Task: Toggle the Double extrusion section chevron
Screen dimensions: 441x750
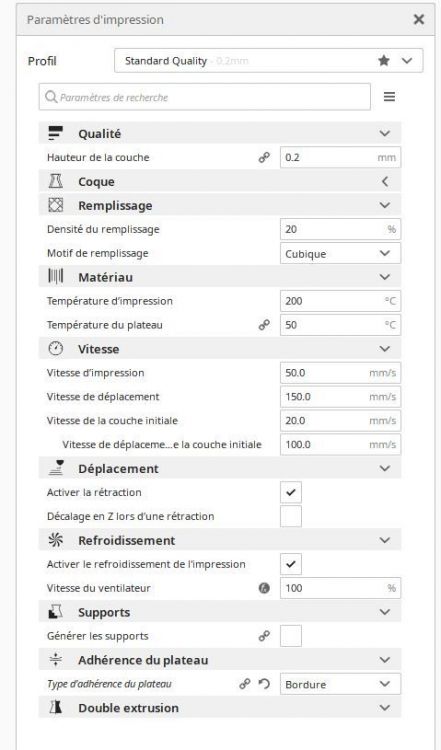Action: 385,707
